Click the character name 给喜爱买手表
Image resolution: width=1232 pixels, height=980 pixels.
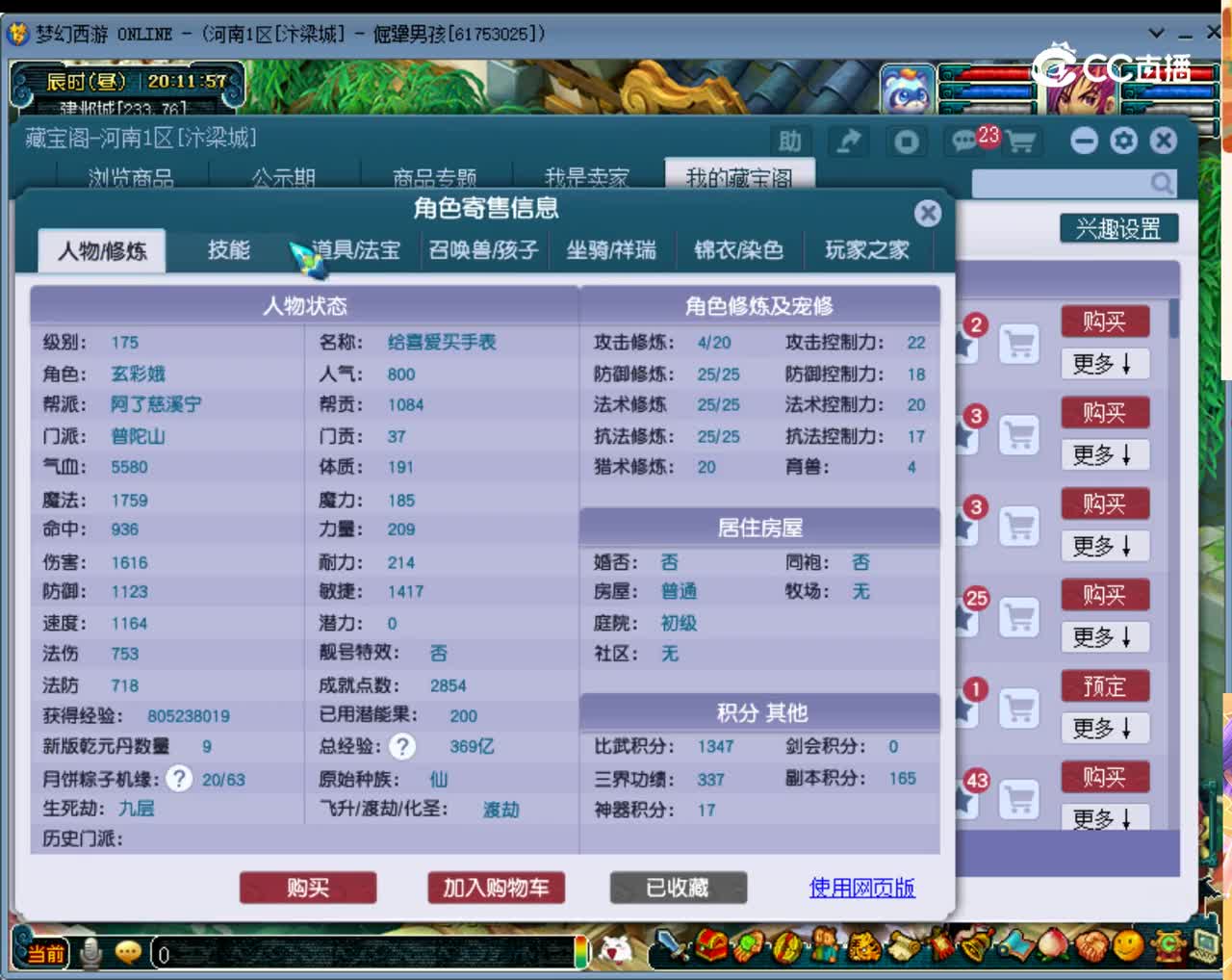(x=442, y=342)
